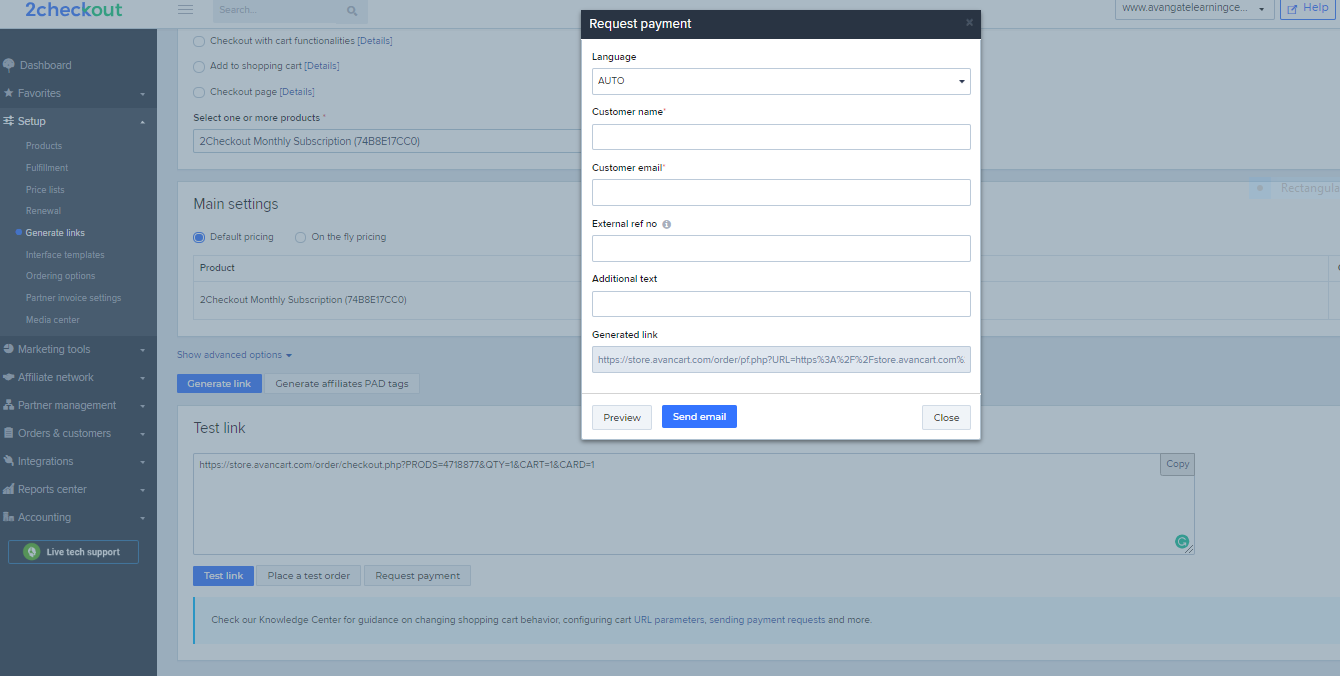Screen dimensions: 1340x676
Task: Expand the Accounting chevron
Action: pyautogui.click(x=142, y=518)
